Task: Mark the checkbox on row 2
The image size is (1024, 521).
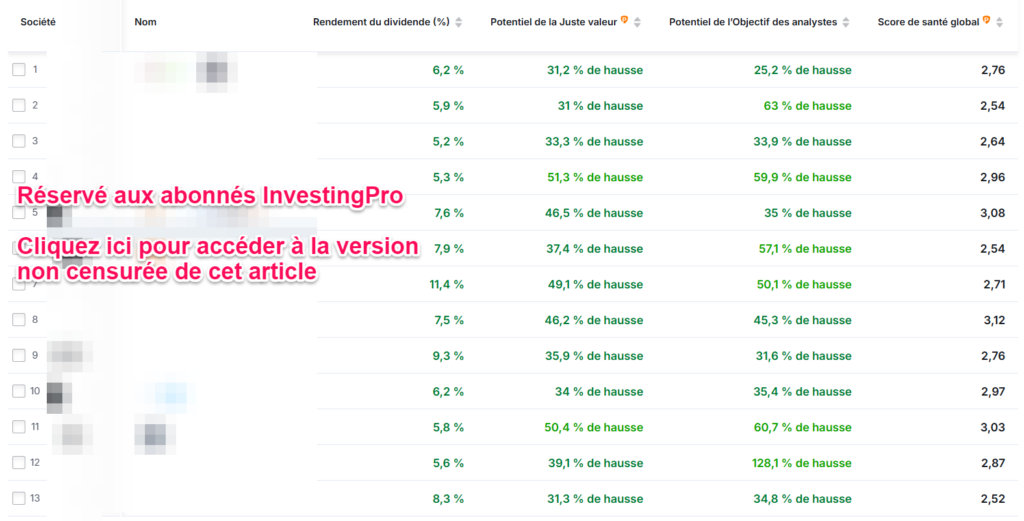Action: point(18,105)
